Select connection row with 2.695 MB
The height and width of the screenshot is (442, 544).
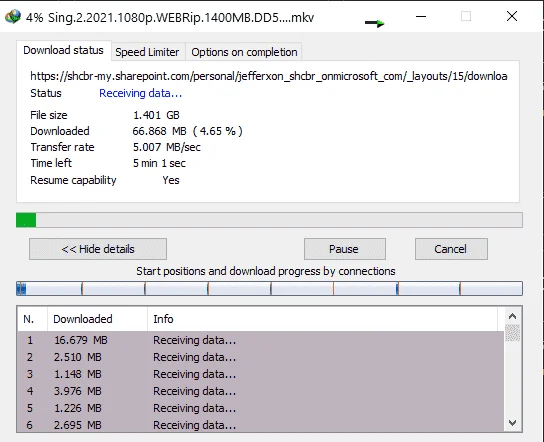tap(261, 424)
